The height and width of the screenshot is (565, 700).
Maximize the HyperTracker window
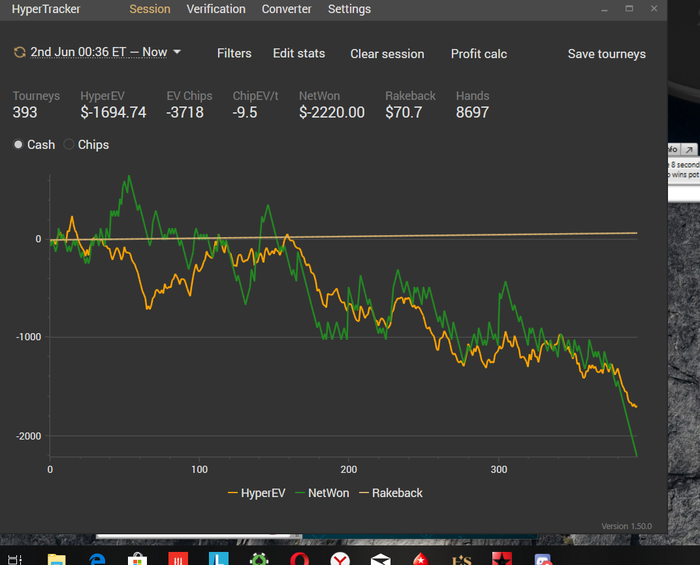(629, 8)
